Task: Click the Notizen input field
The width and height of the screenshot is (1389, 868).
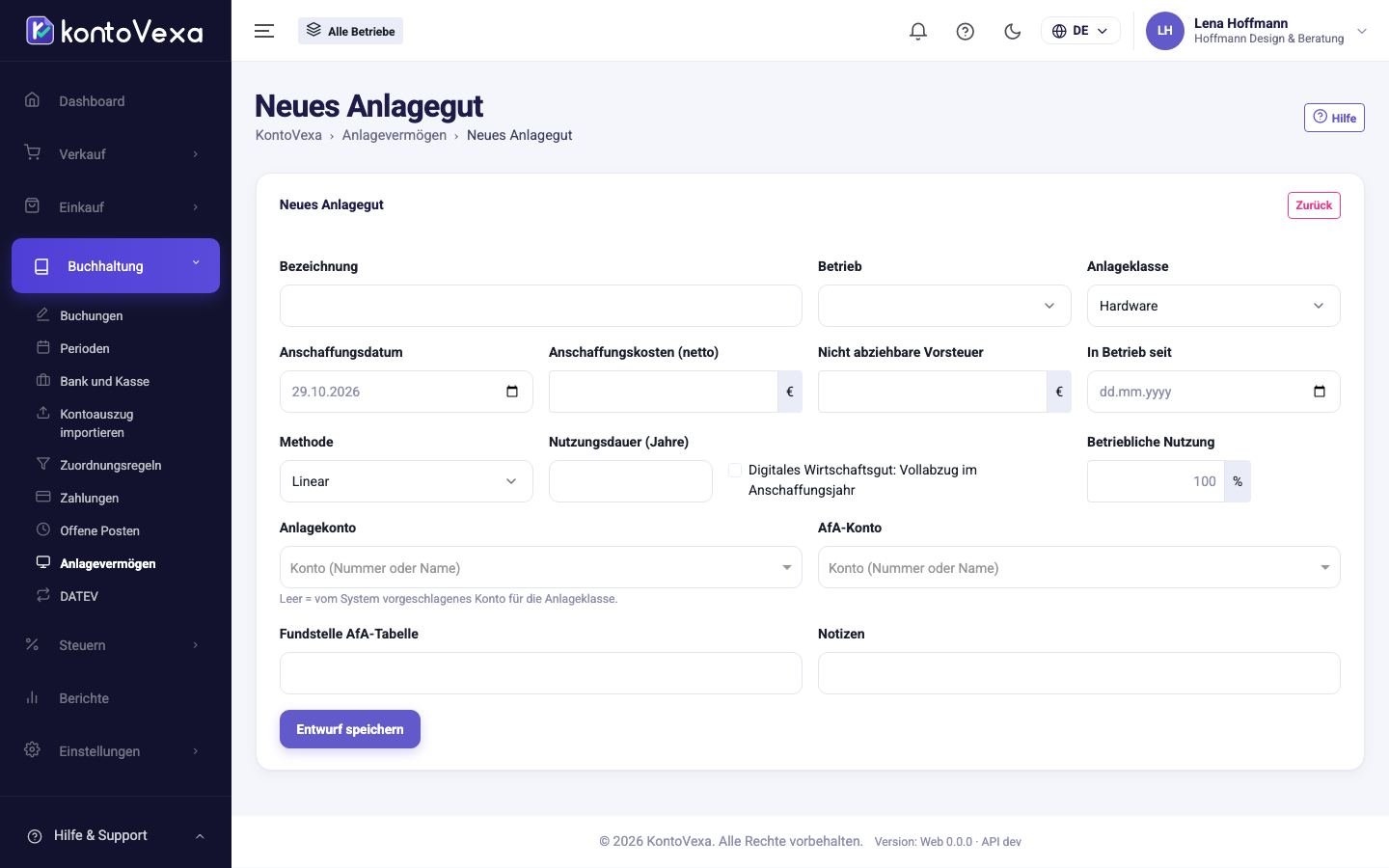Action: click(x=1078, y=673)
